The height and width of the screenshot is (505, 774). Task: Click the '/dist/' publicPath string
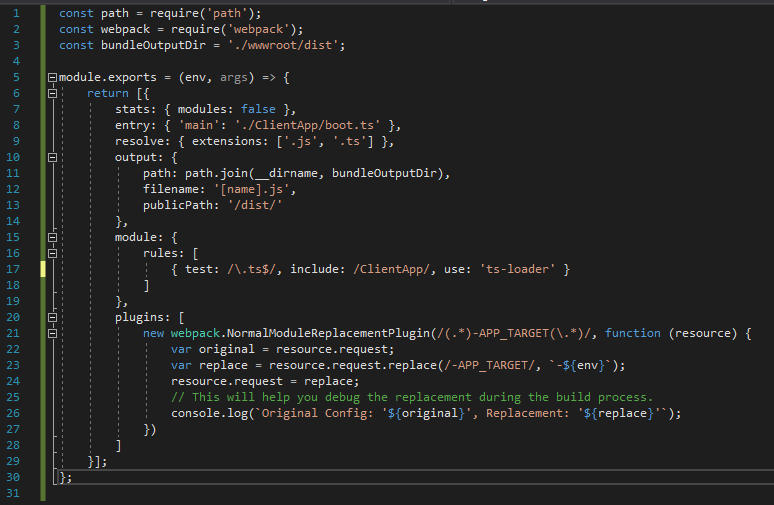255,205
